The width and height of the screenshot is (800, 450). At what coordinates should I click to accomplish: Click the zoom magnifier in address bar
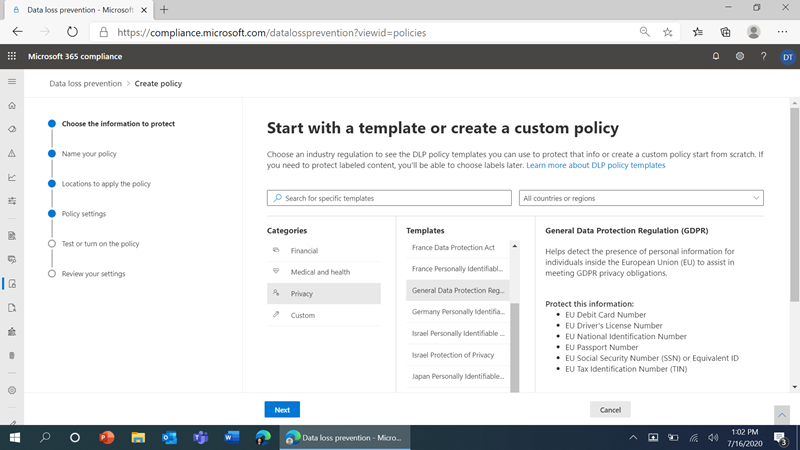click(644, 32)
